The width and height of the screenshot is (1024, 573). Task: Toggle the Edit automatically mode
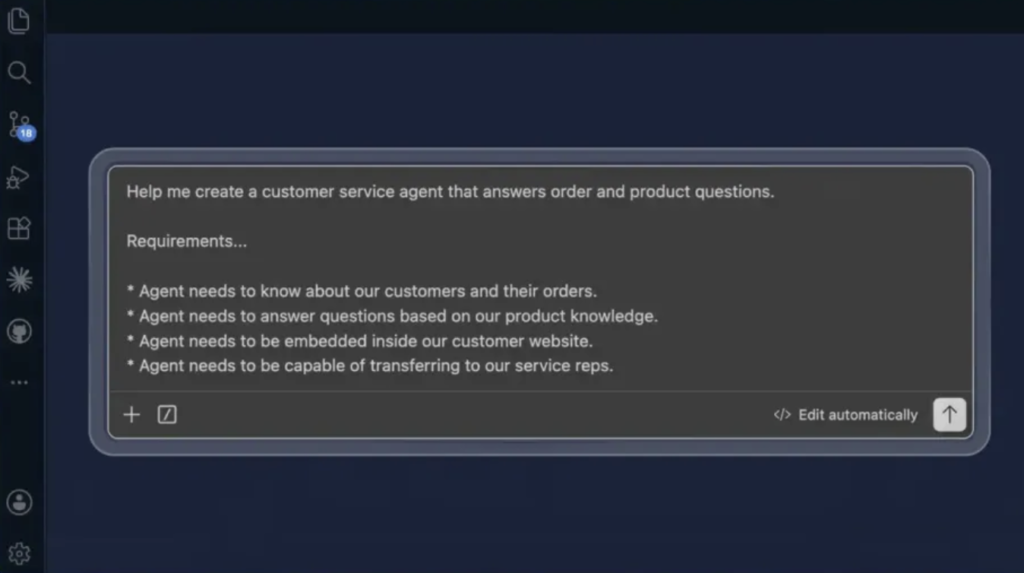[x=846, y=415]
